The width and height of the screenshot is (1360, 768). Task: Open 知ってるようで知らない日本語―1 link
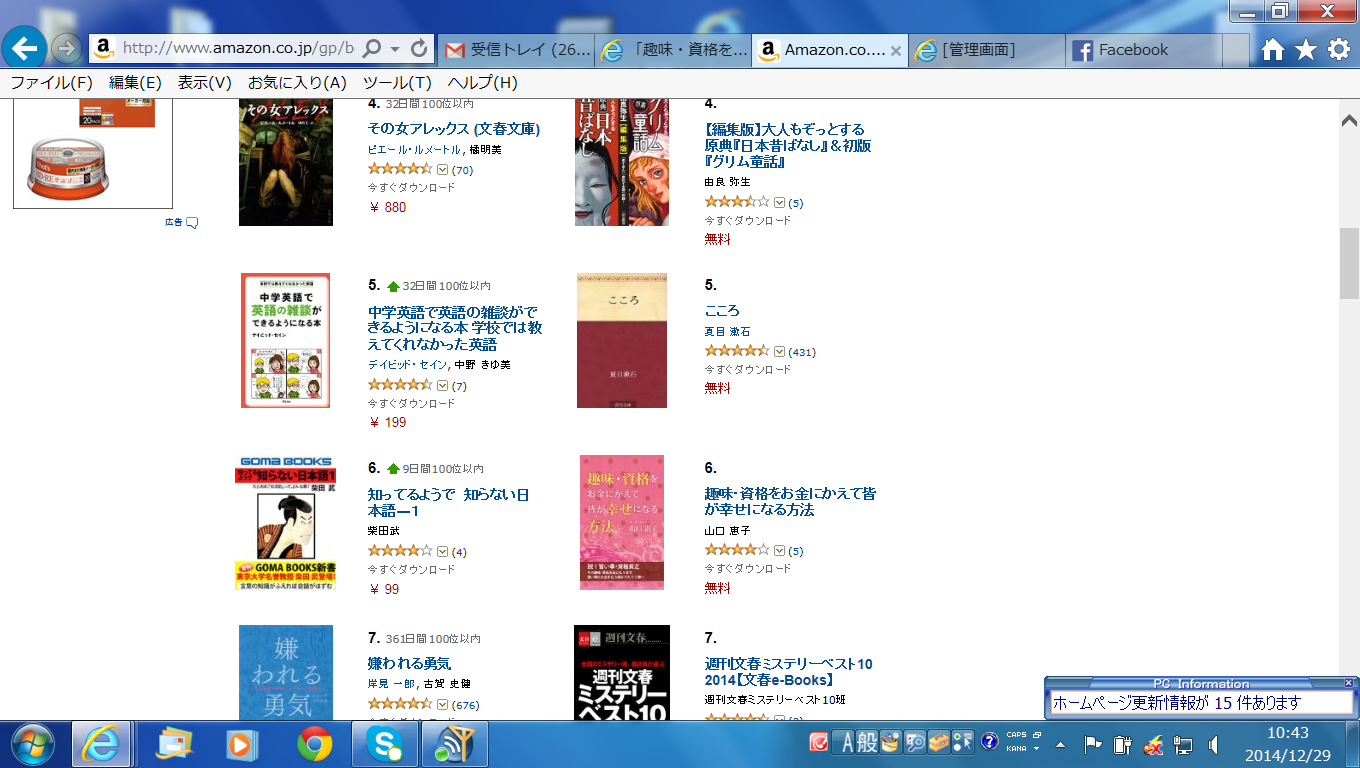449,502
